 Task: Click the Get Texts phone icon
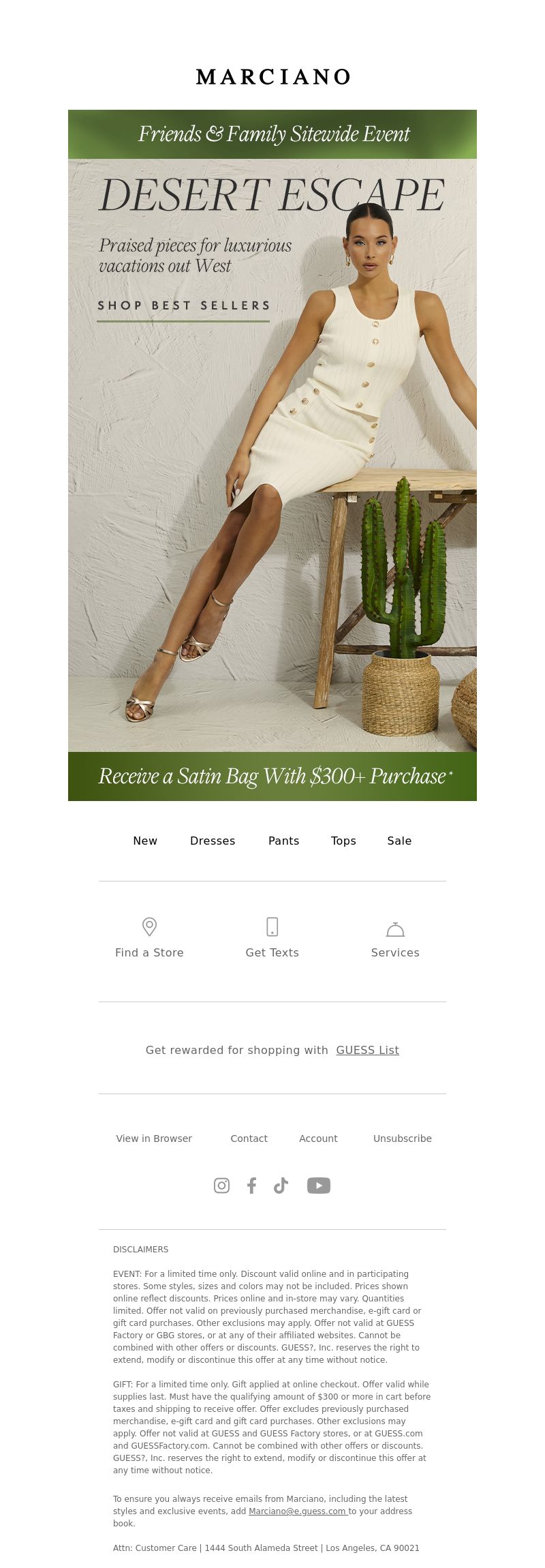point(272,926)
